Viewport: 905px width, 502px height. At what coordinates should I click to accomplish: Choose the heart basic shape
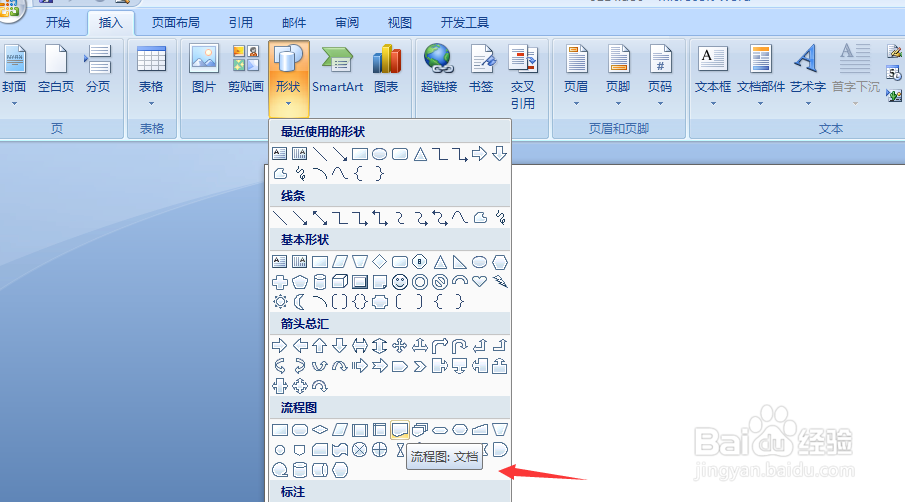coord(479,282)
